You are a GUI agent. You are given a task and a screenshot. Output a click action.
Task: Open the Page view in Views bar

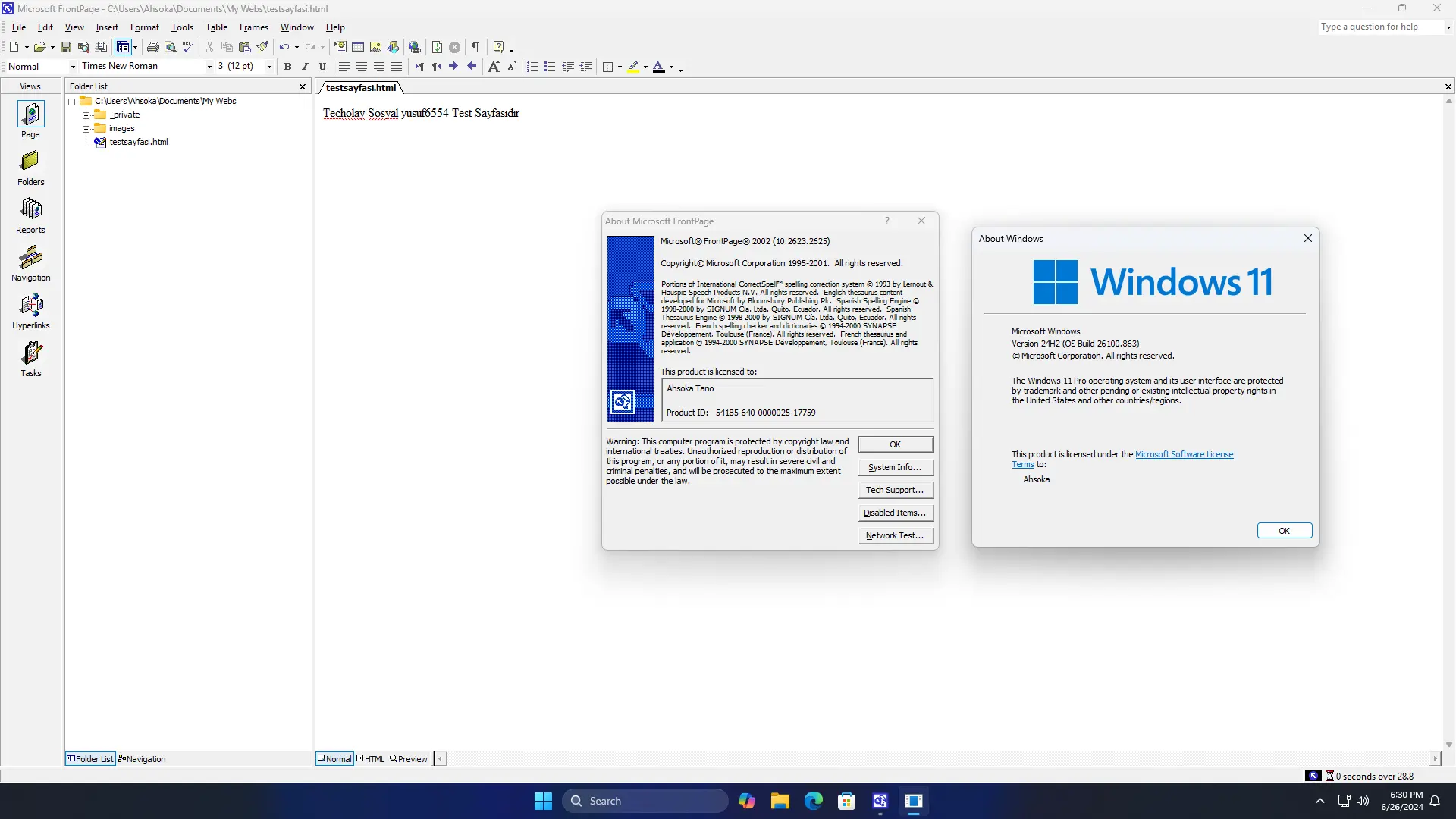pos(30,120)
